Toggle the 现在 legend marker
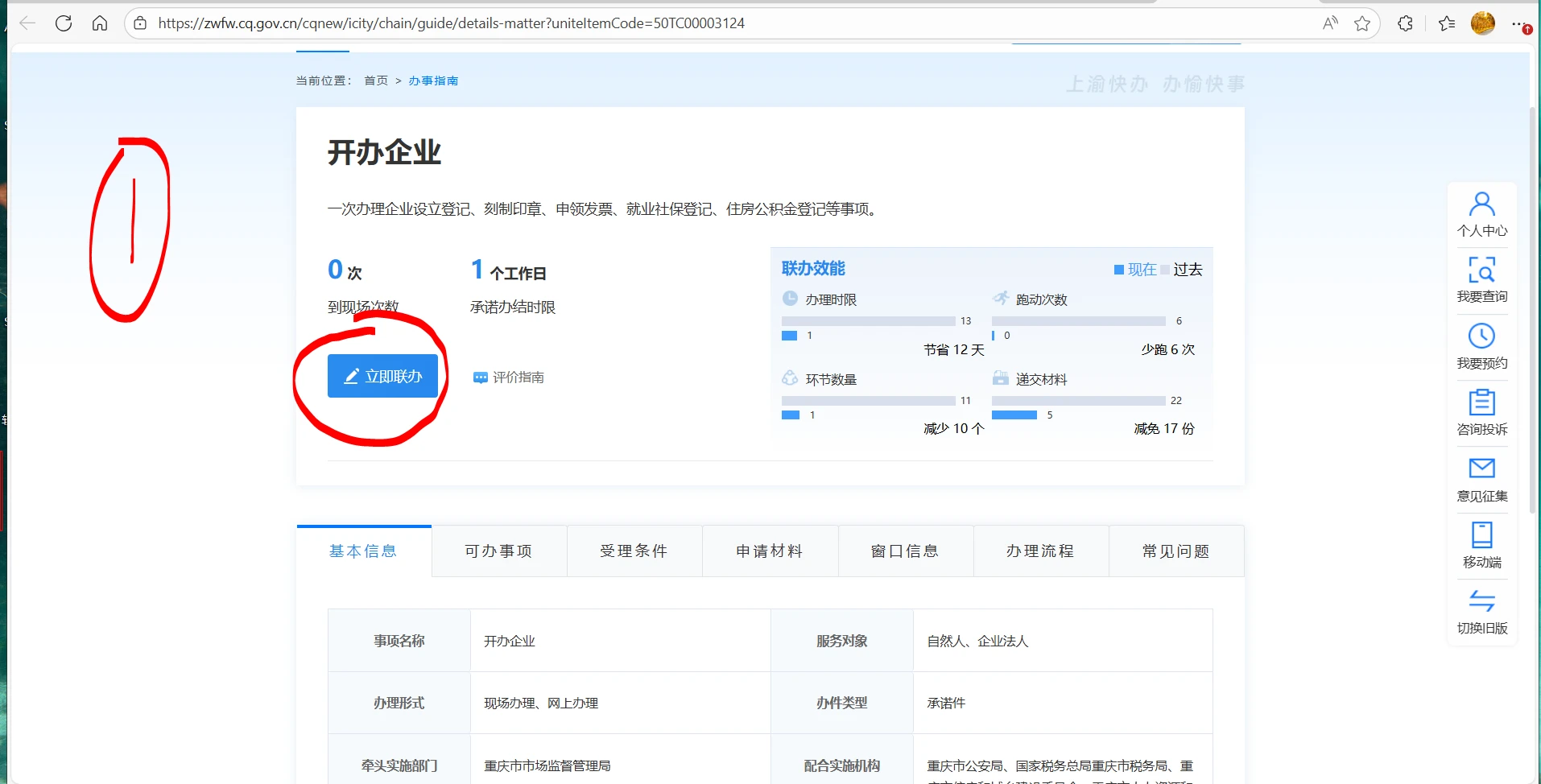 click(x=1119, y=270)
